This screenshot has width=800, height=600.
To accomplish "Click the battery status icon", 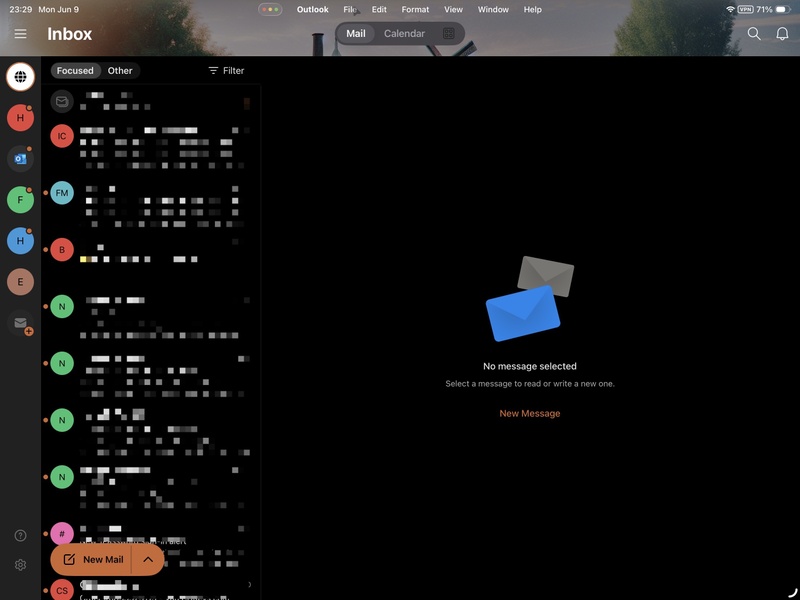I will coord(783,9).
